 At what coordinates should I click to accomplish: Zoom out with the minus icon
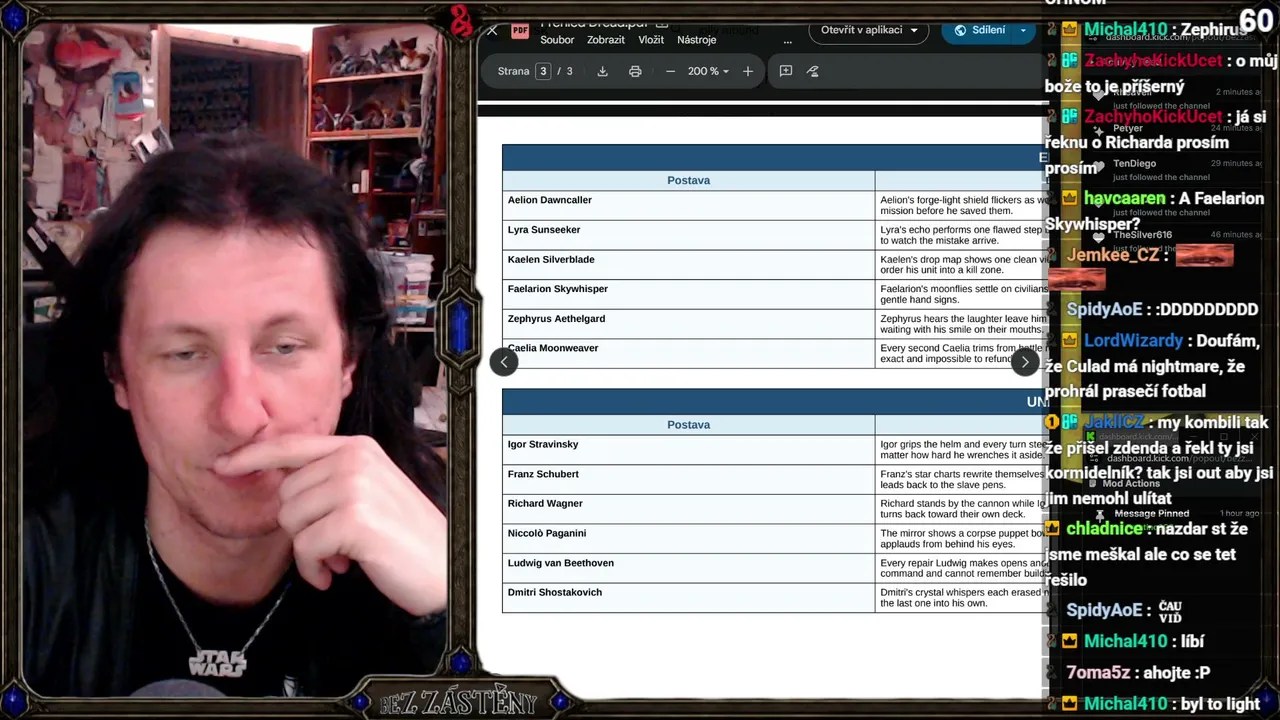pyautogui.click(x=670, y=71)
